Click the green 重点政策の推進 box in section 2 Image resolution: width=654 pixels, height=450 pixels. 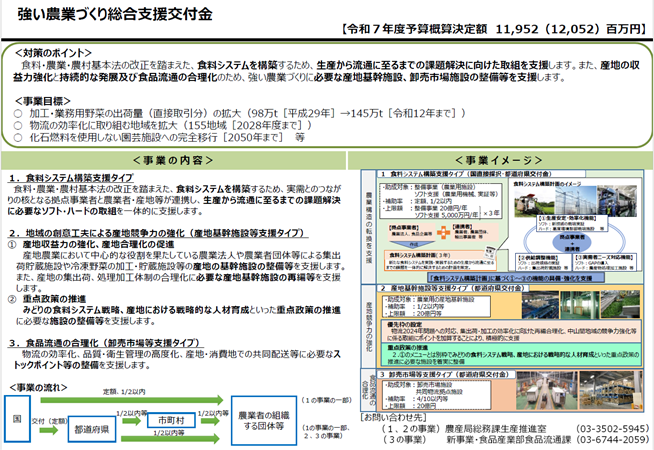(511, 354)
